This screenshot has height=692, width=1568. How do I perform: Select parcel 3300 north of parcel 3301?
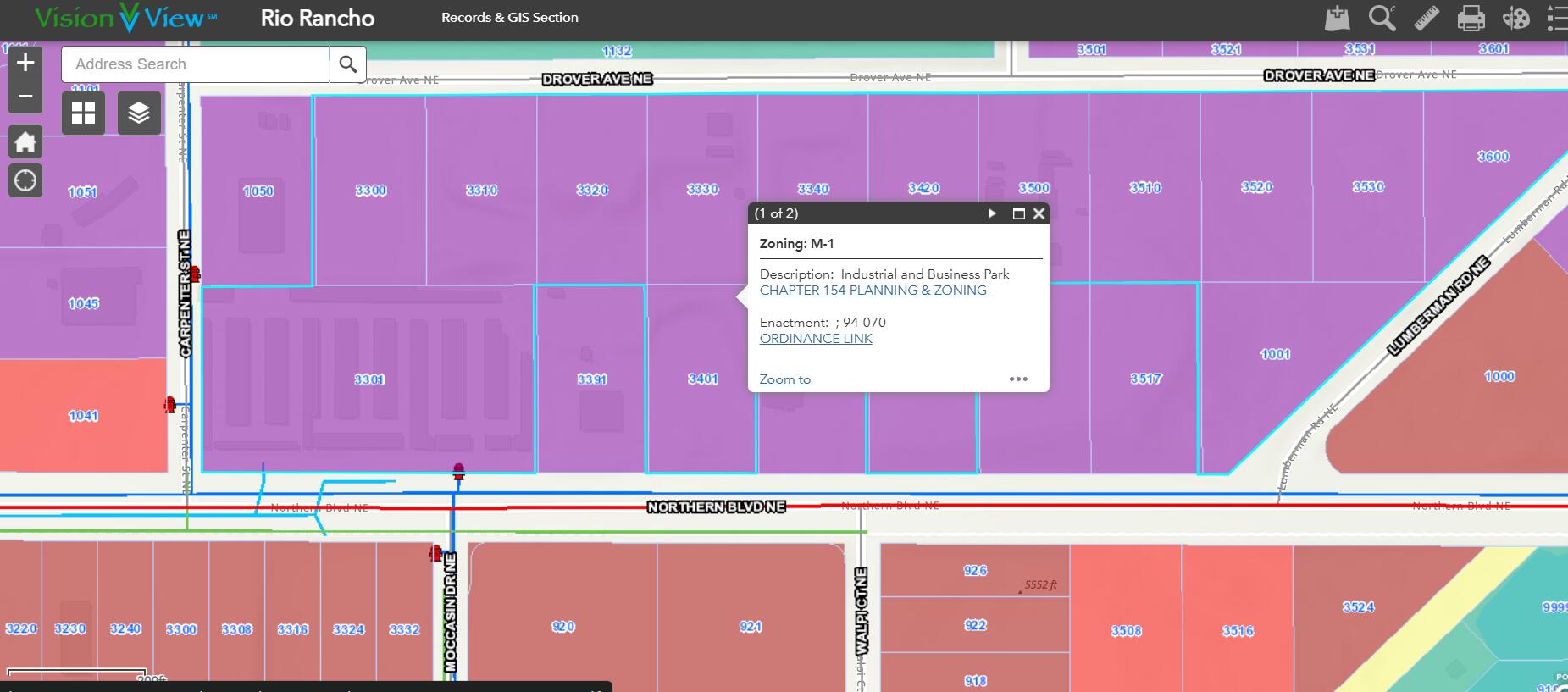tap(370, 191)
